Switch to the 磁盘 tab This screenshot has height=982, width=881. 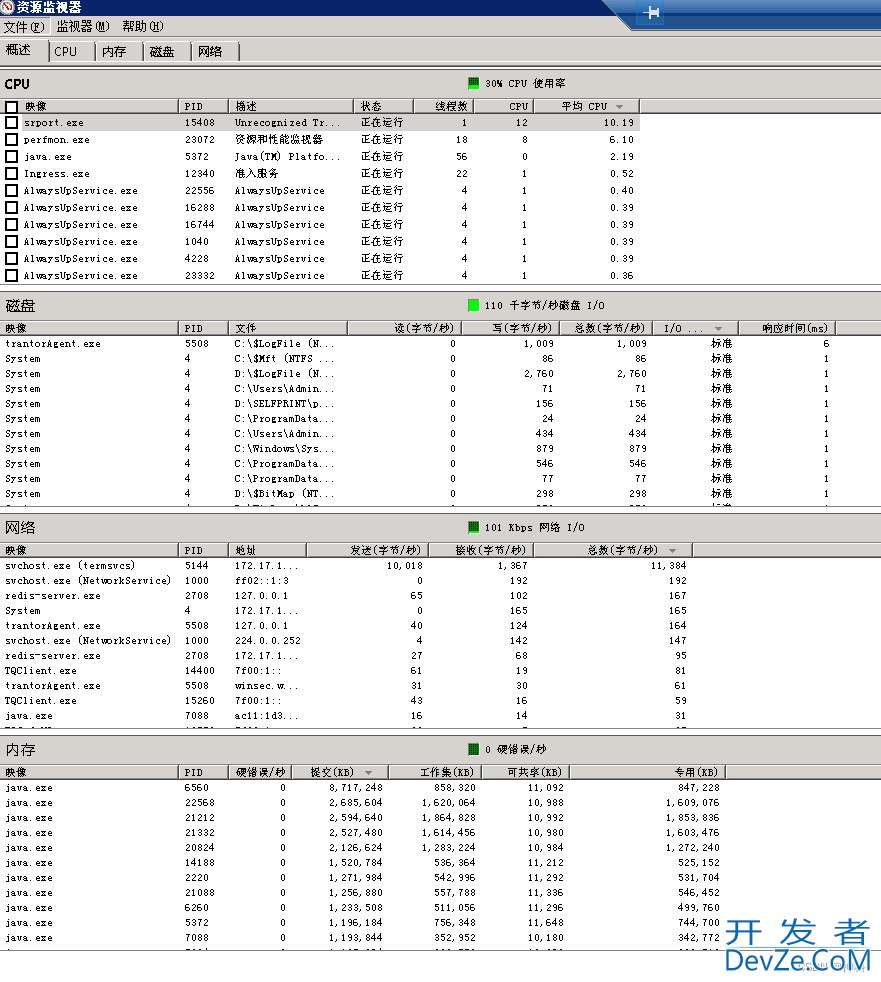pos(167,51)
